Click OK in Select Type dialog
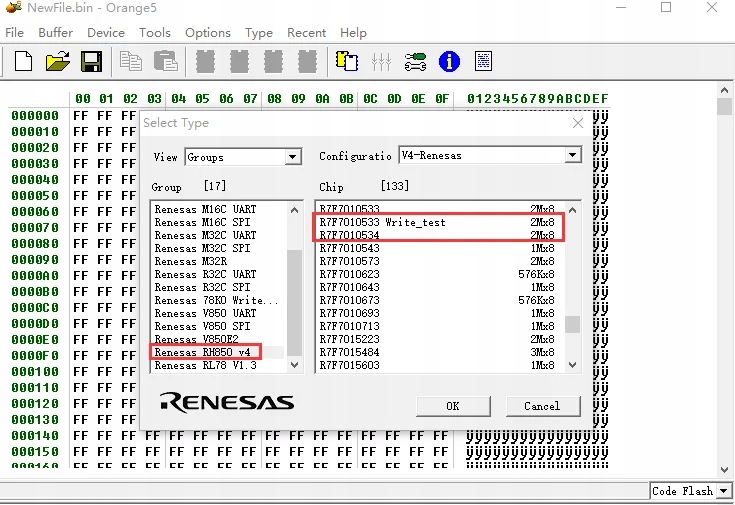 click(x=453, y=406)
